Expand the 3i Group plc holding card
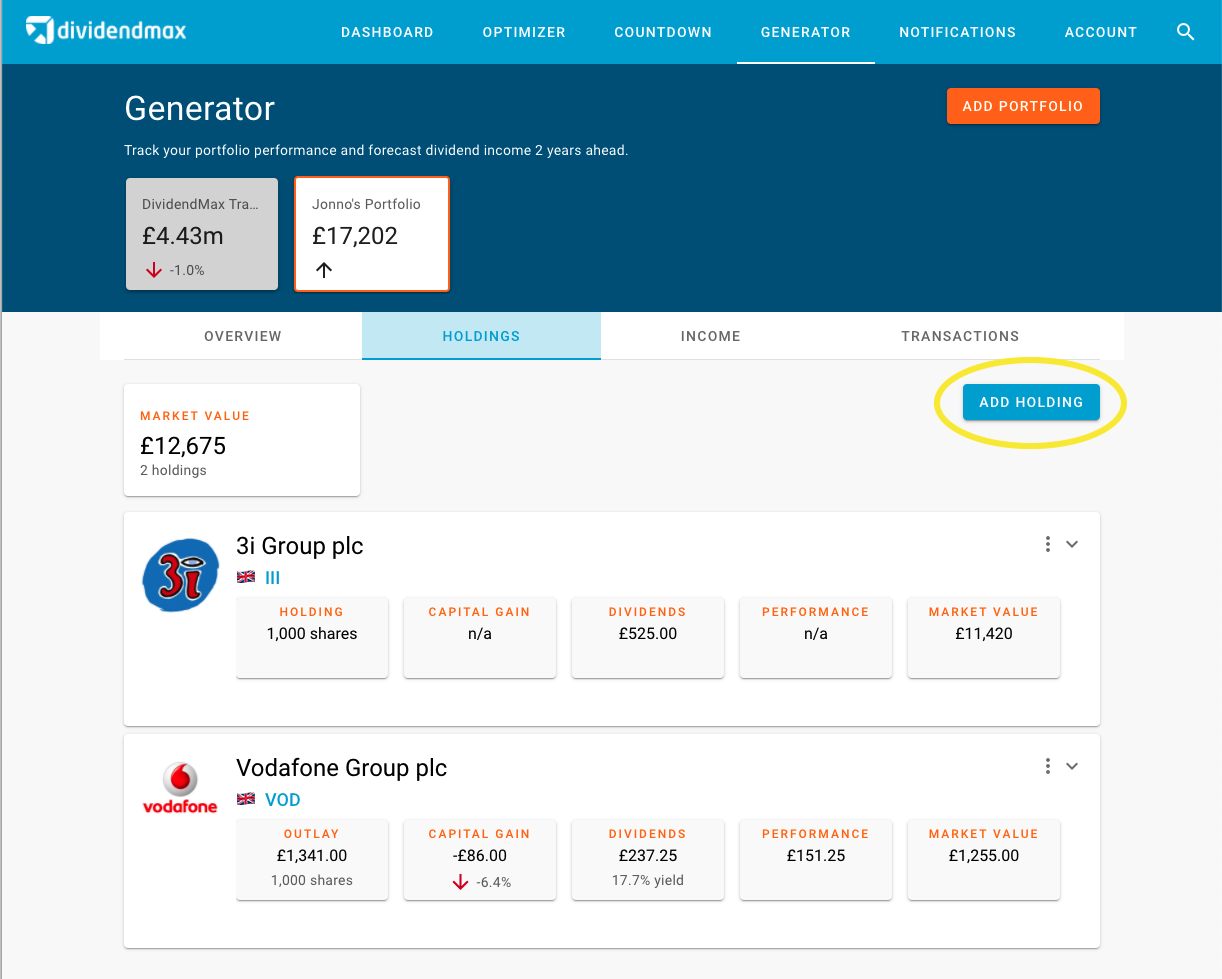Viewport: 1222px width, 979px height. click(x=1072, y=544)
